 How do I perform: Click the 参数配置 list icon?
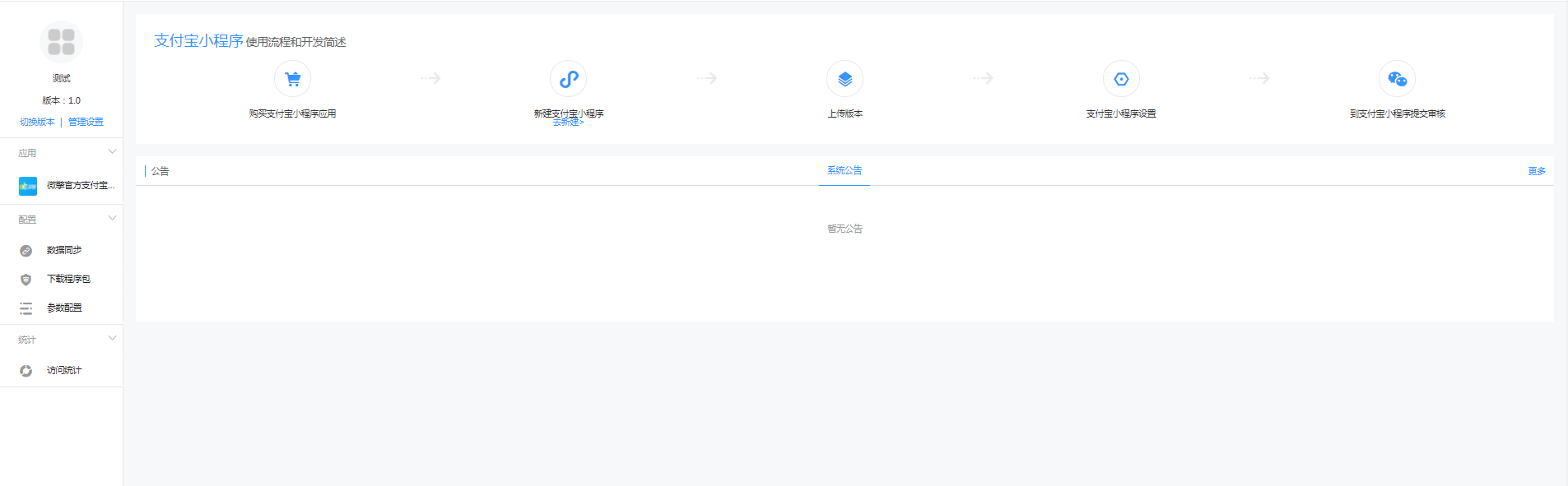[x=26, y=308]
